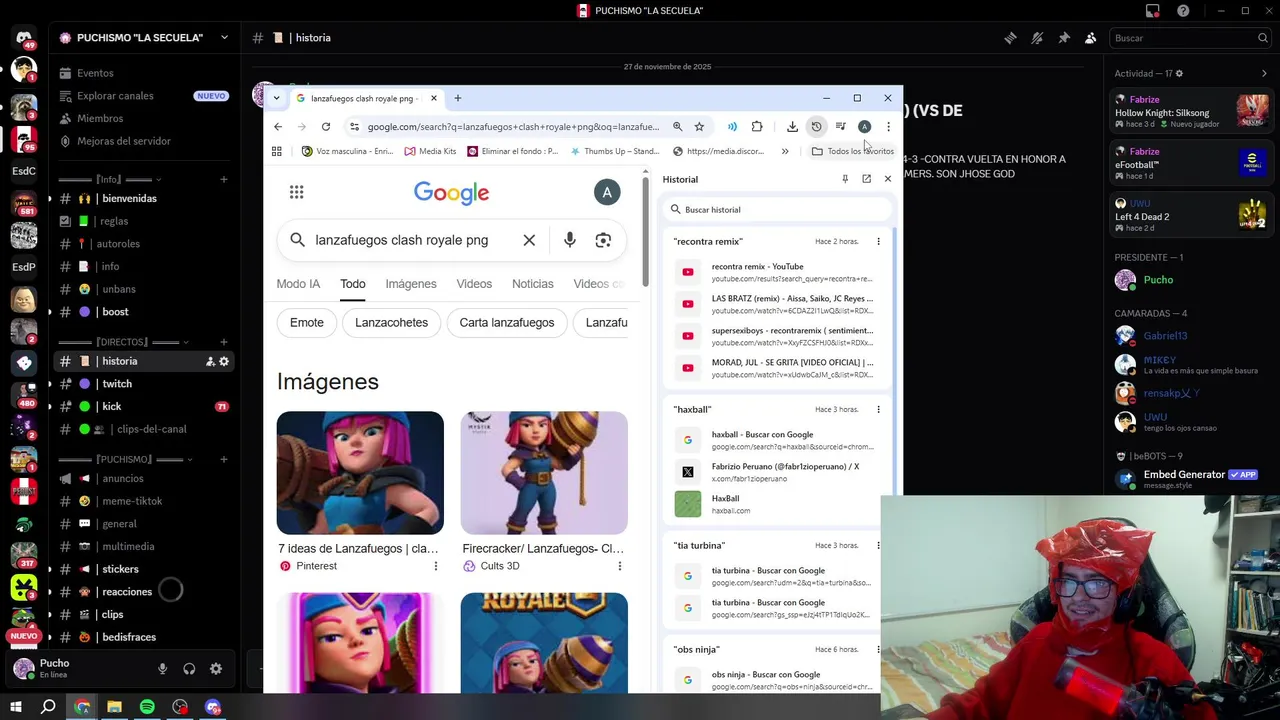Open Mejoras del servidor
This screenshot has height=720, width=1280.
click(x=124, y=141)
